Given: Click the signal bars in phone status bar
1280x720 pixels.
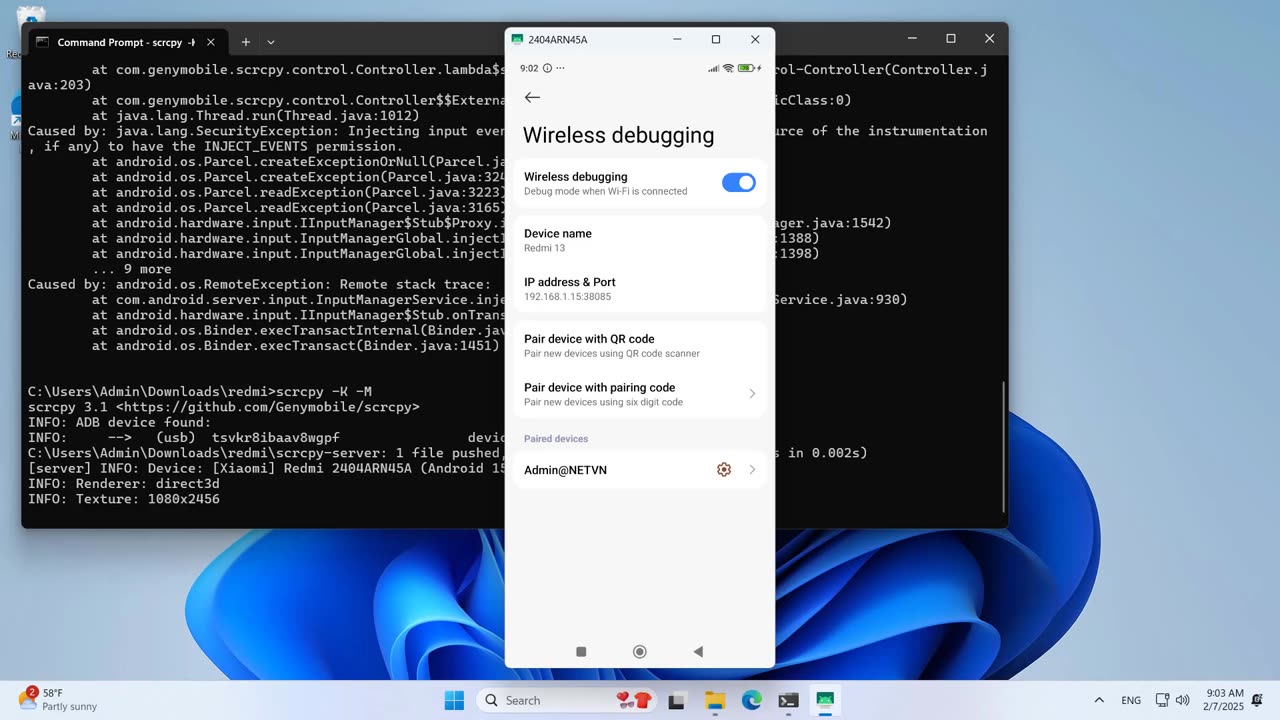Looking at the screenshot, I should (x=713, y=68).
